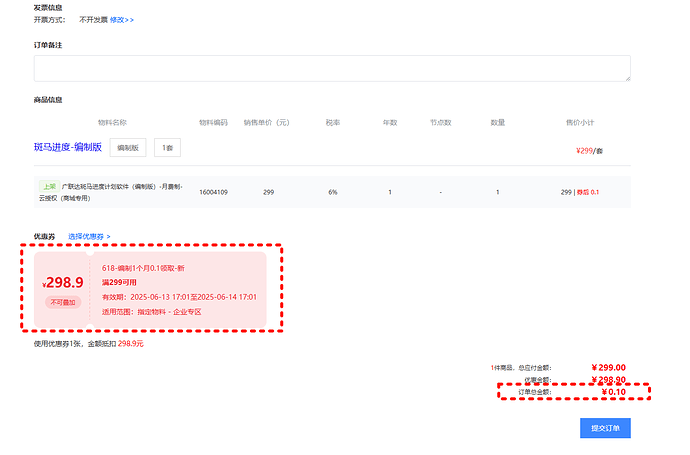Click the 6% tax rate cell
This screenshot has height=455, width=690.
tap(333, 192)
